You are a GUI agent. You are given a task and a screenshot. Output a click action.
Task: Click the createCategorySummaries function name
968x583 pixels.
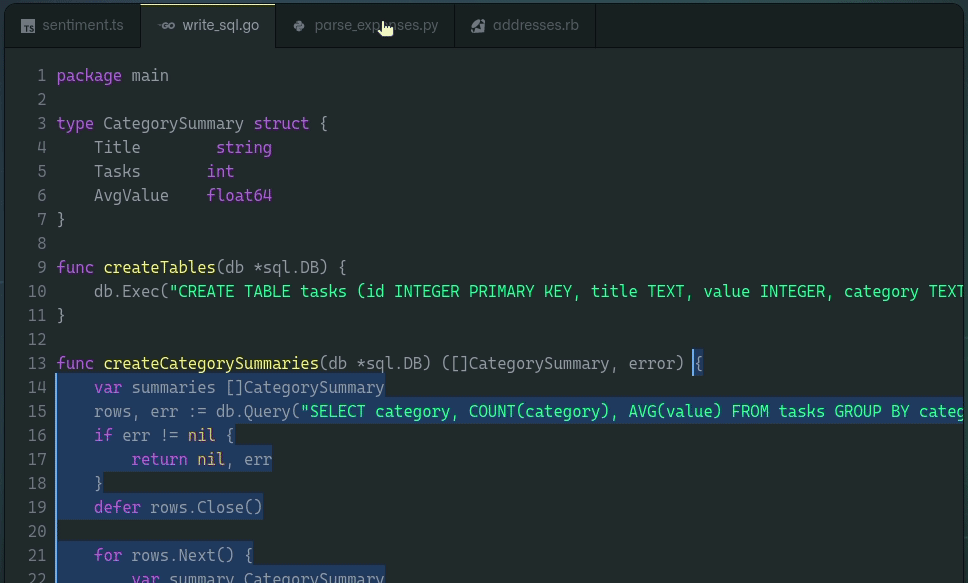point(211,363)
